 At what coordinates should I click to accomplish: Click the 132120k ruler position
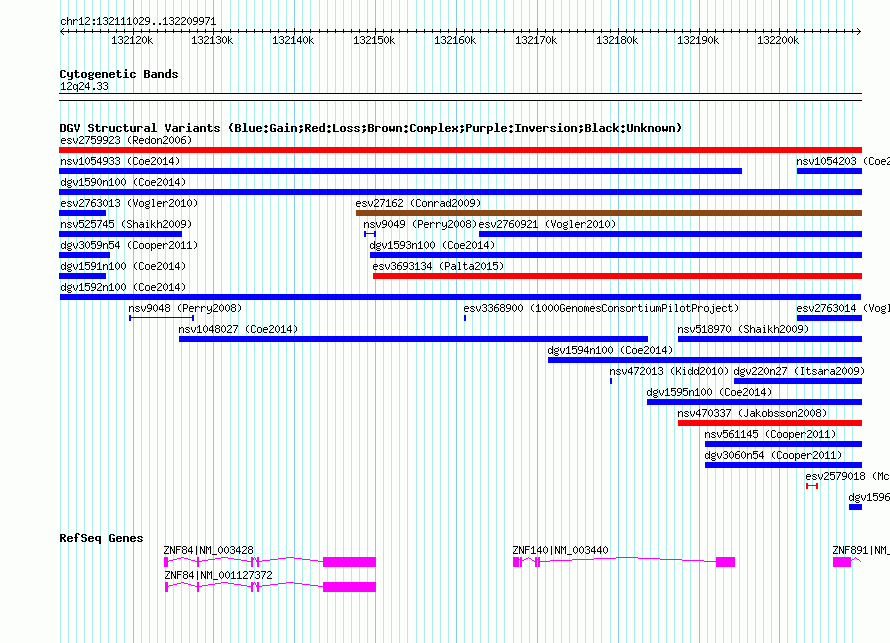(132, 40)
